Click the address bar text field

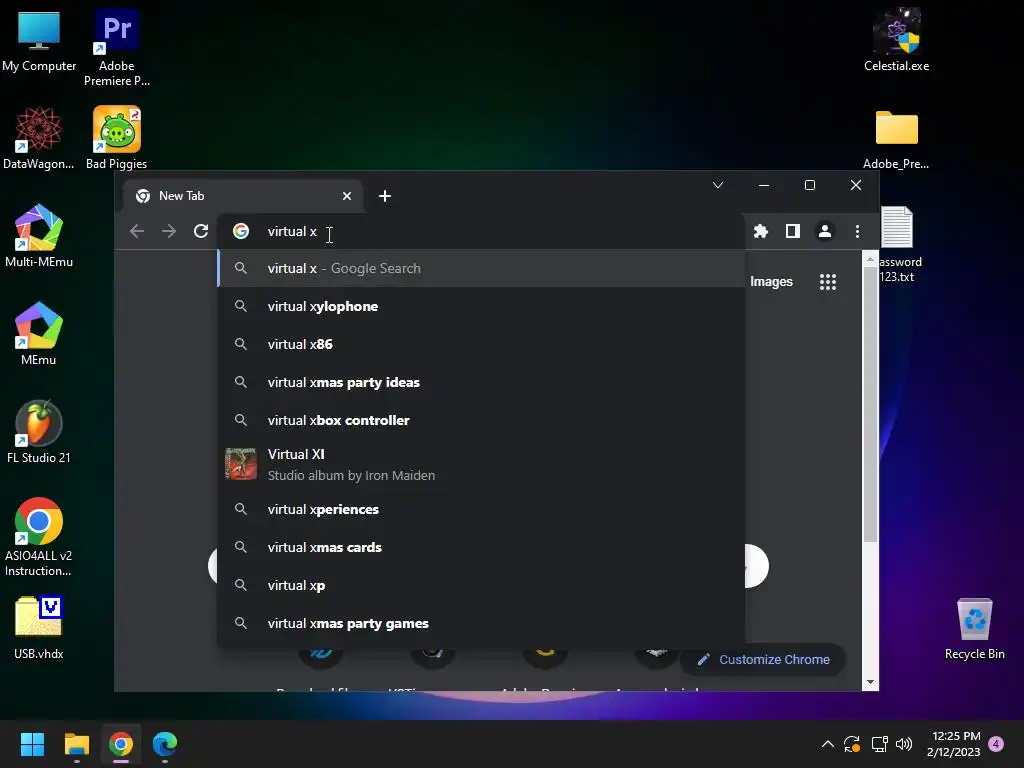coord(483,231)
